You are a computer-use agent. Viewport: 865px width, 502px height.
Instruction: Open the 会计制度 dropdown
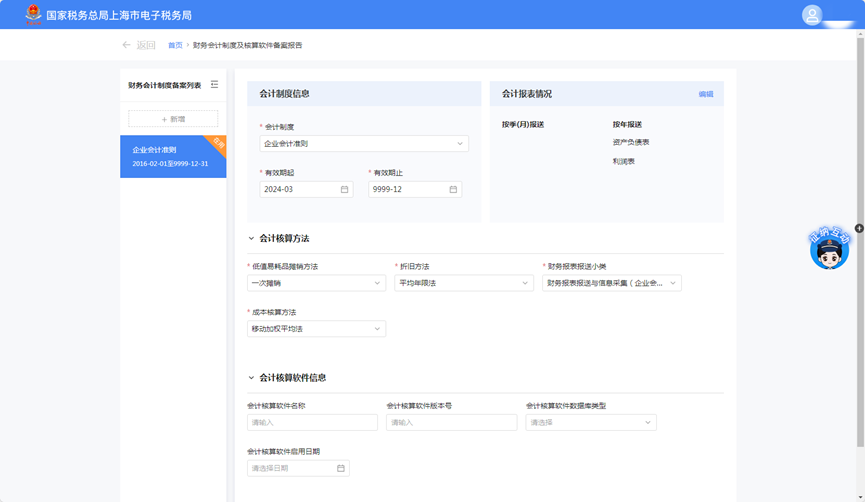(x=364, y=143)
